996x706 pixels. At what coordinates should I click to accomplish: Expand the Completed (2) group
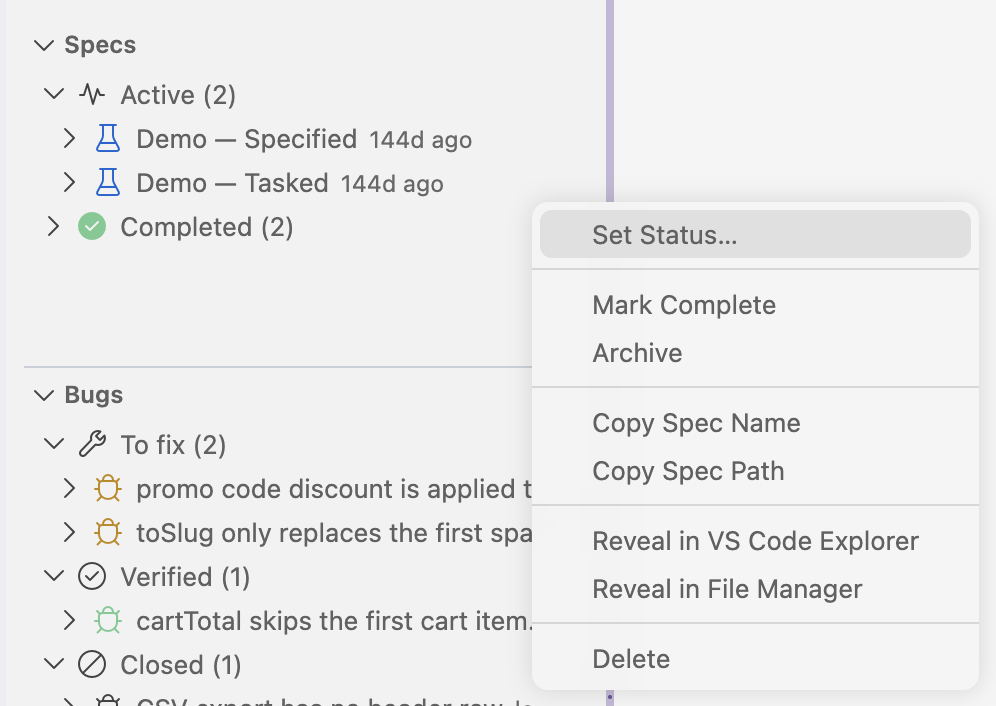point(54,226)
